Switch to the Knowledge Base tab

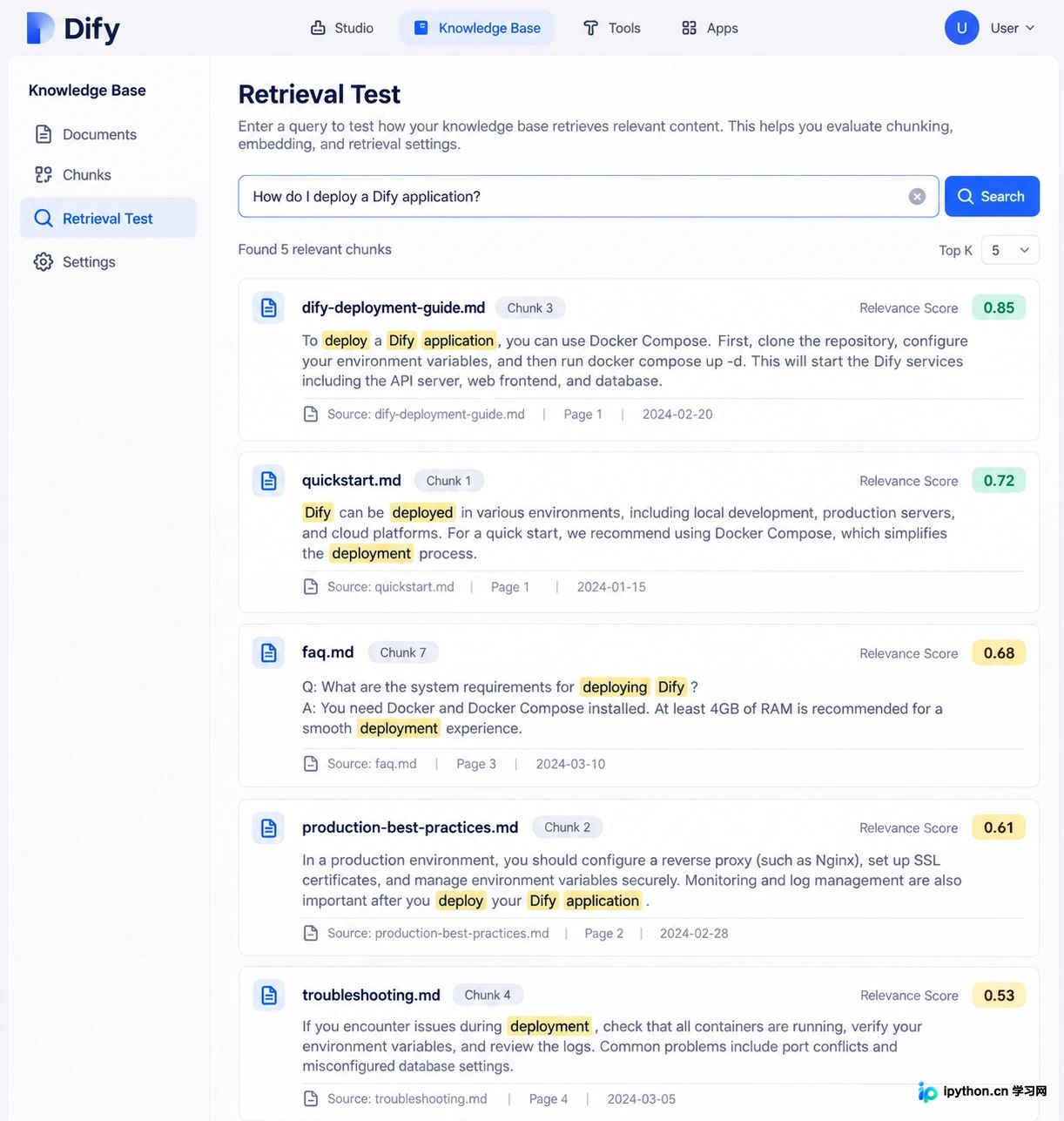(x=477, y=28)
